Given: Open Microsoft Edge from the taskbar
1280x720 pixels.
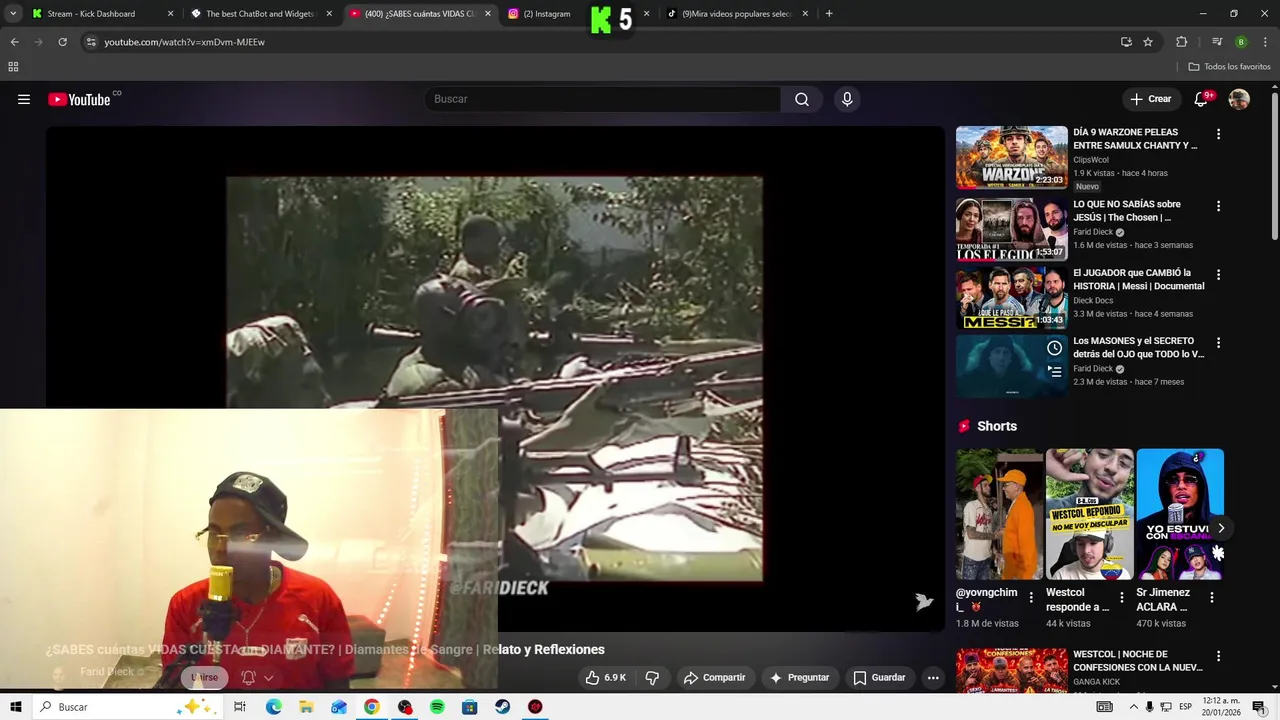Looking at the screenshot, I should 274,707.
